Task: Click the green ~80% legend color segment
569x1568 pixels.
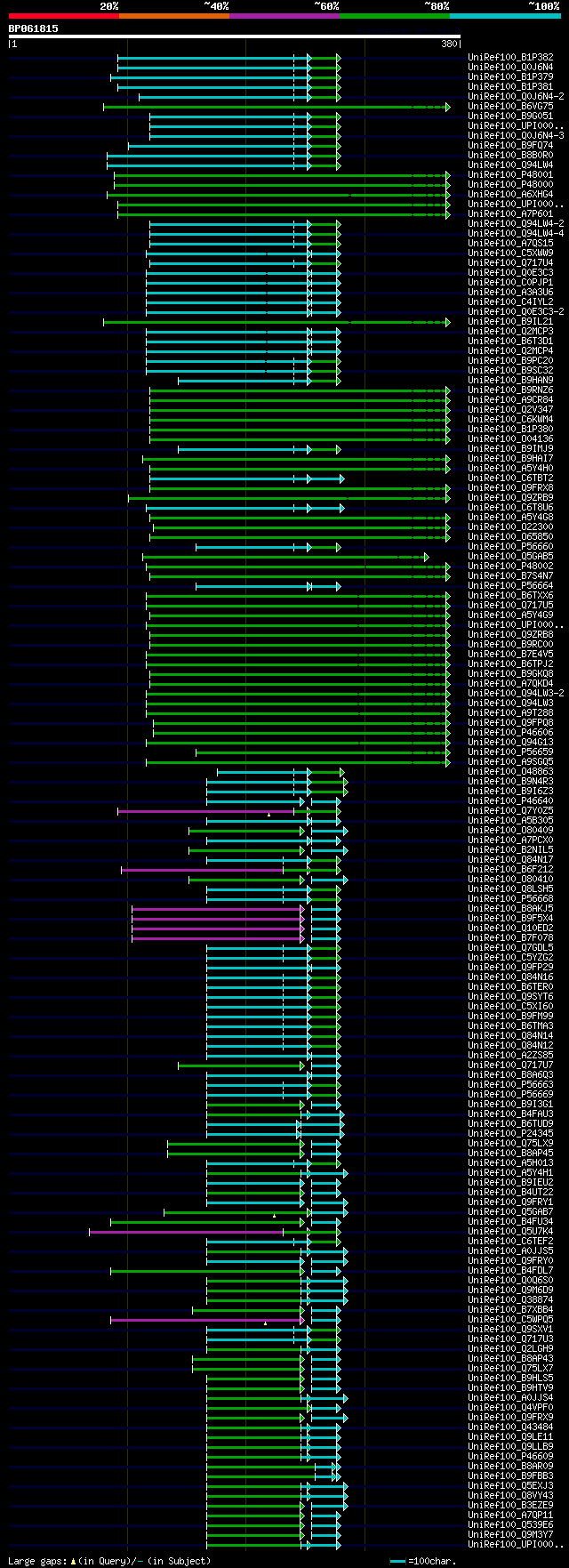Action: click(x=395, y=16)
